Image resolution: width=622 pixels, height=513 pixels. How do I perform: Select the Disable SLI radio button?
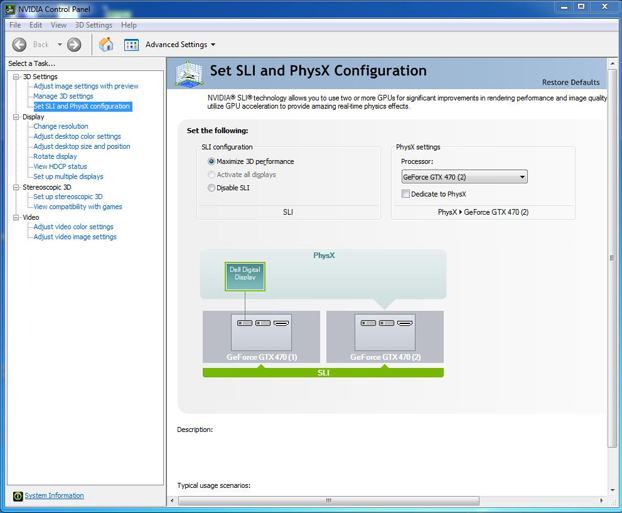click(211, 188)
